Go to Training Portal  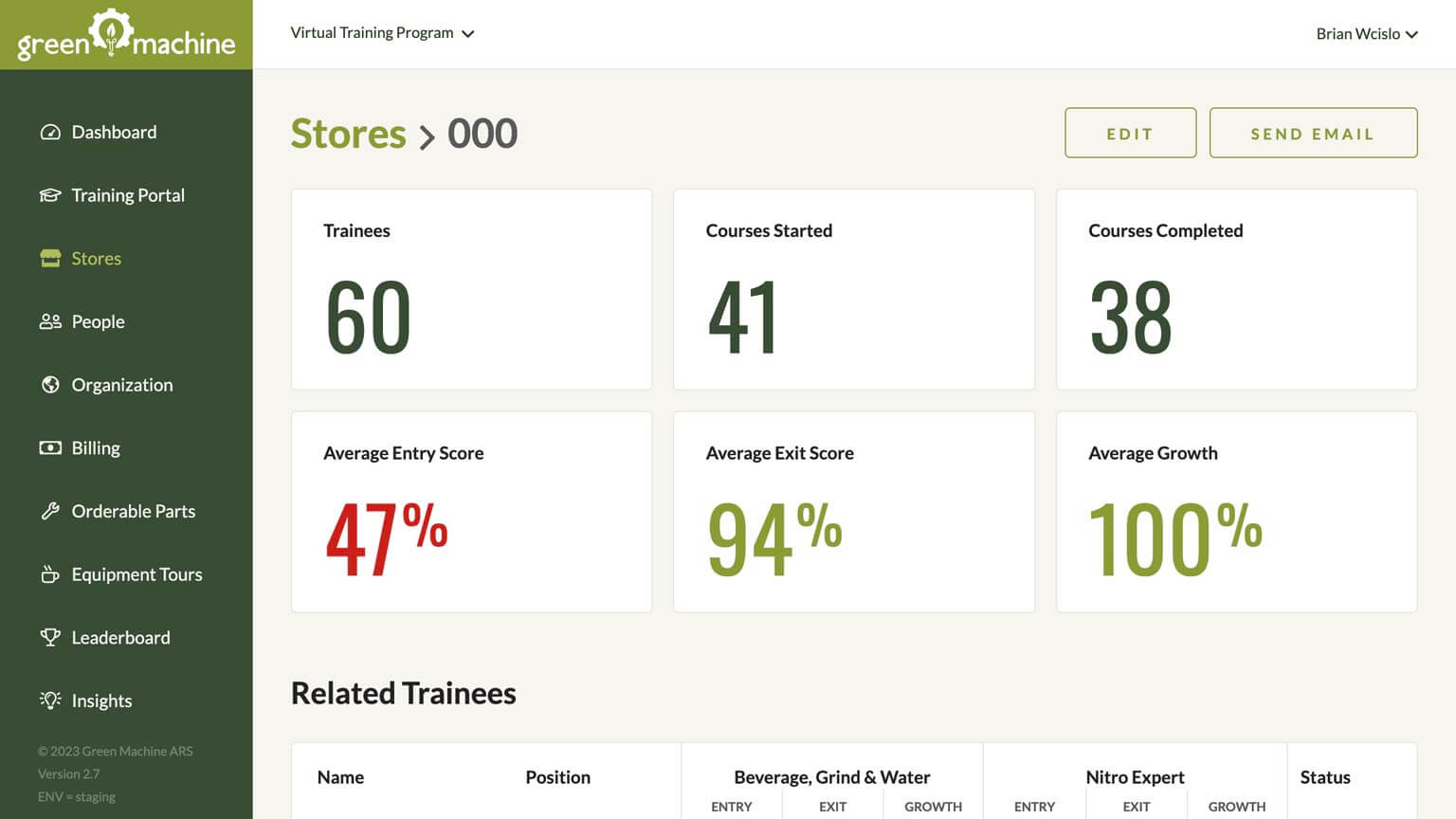126,195
